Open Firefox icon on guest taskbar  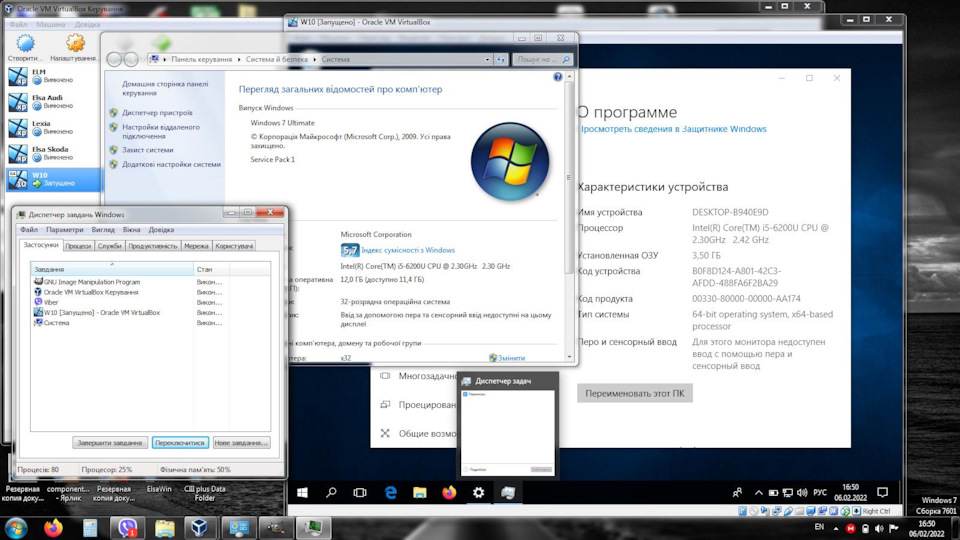tap(449, 492)
